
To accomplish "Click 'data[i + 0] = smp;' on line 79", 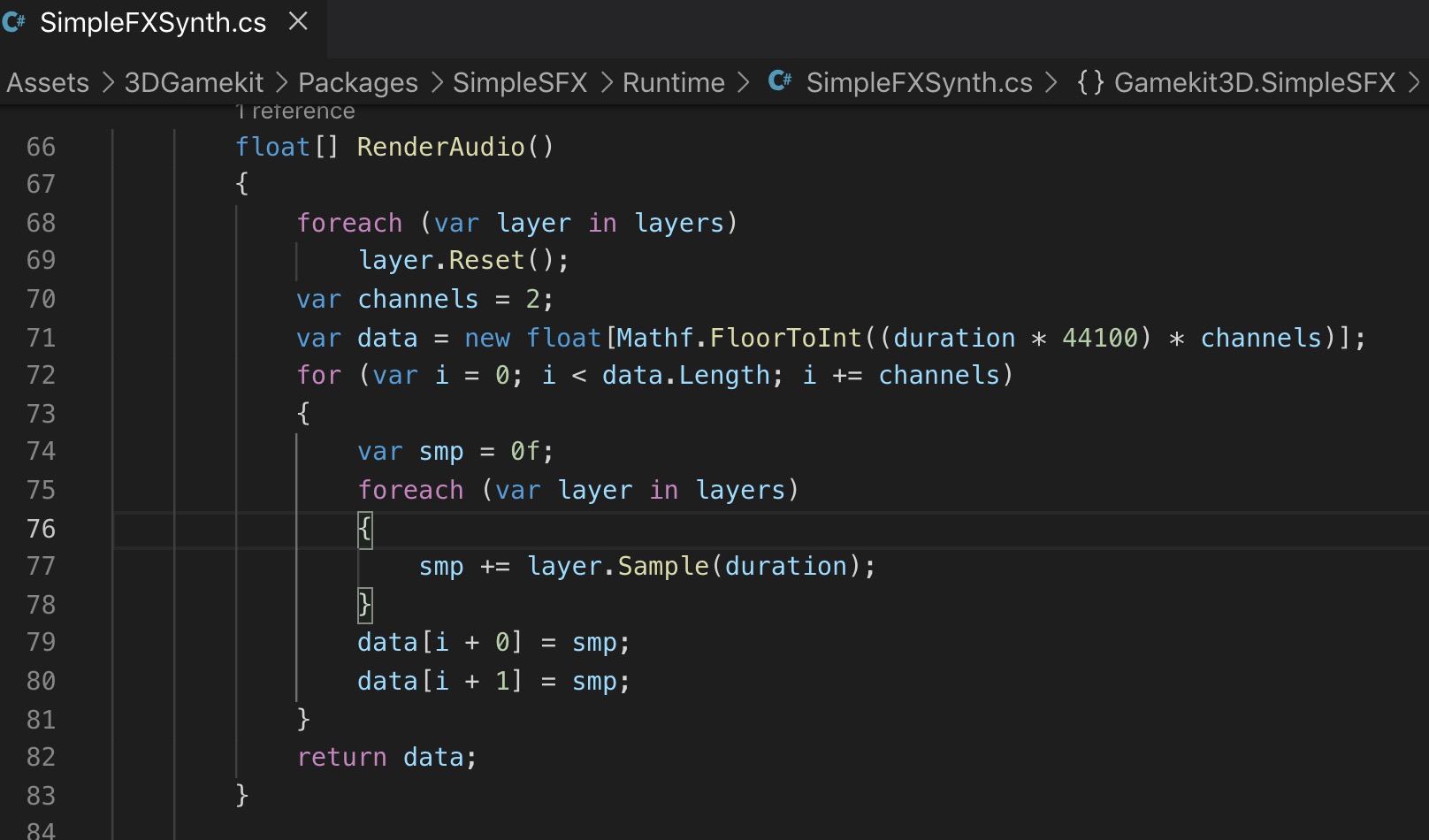I will click(x=493, y=642).
